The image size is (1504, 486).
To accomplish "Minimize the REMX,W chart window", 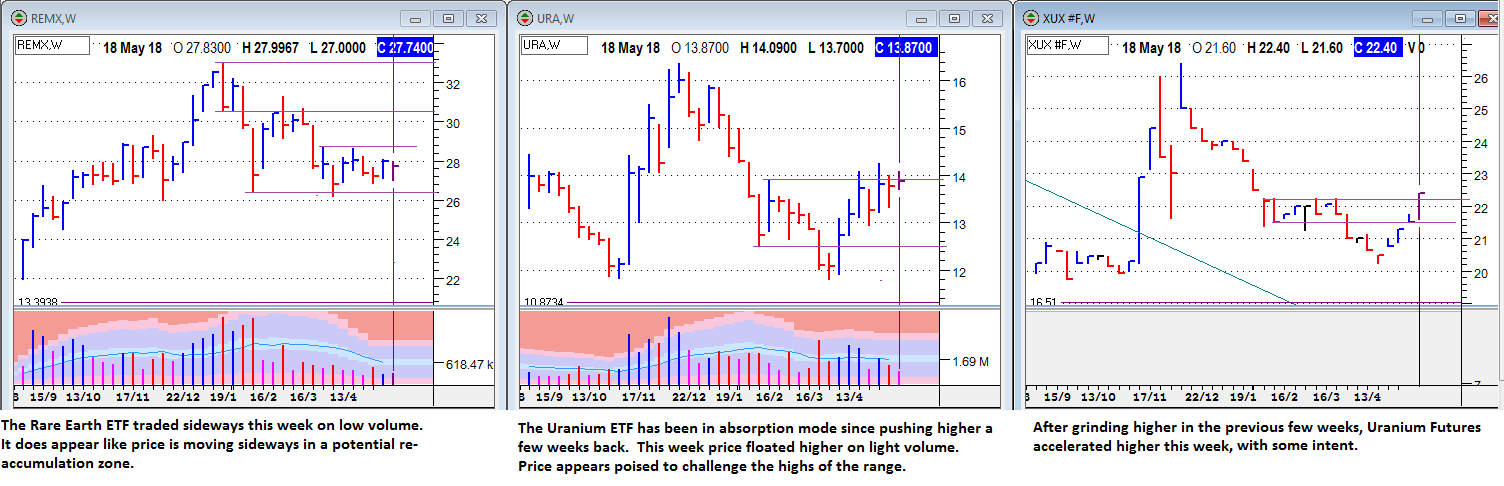I will 416,19.
